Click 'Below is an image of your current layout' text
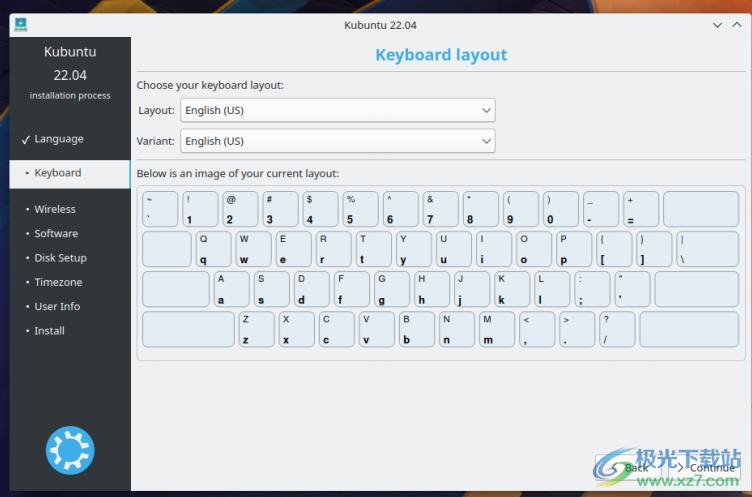Viewport: 752px width, 497px height. pyautogui.click(x=238, y=174)
